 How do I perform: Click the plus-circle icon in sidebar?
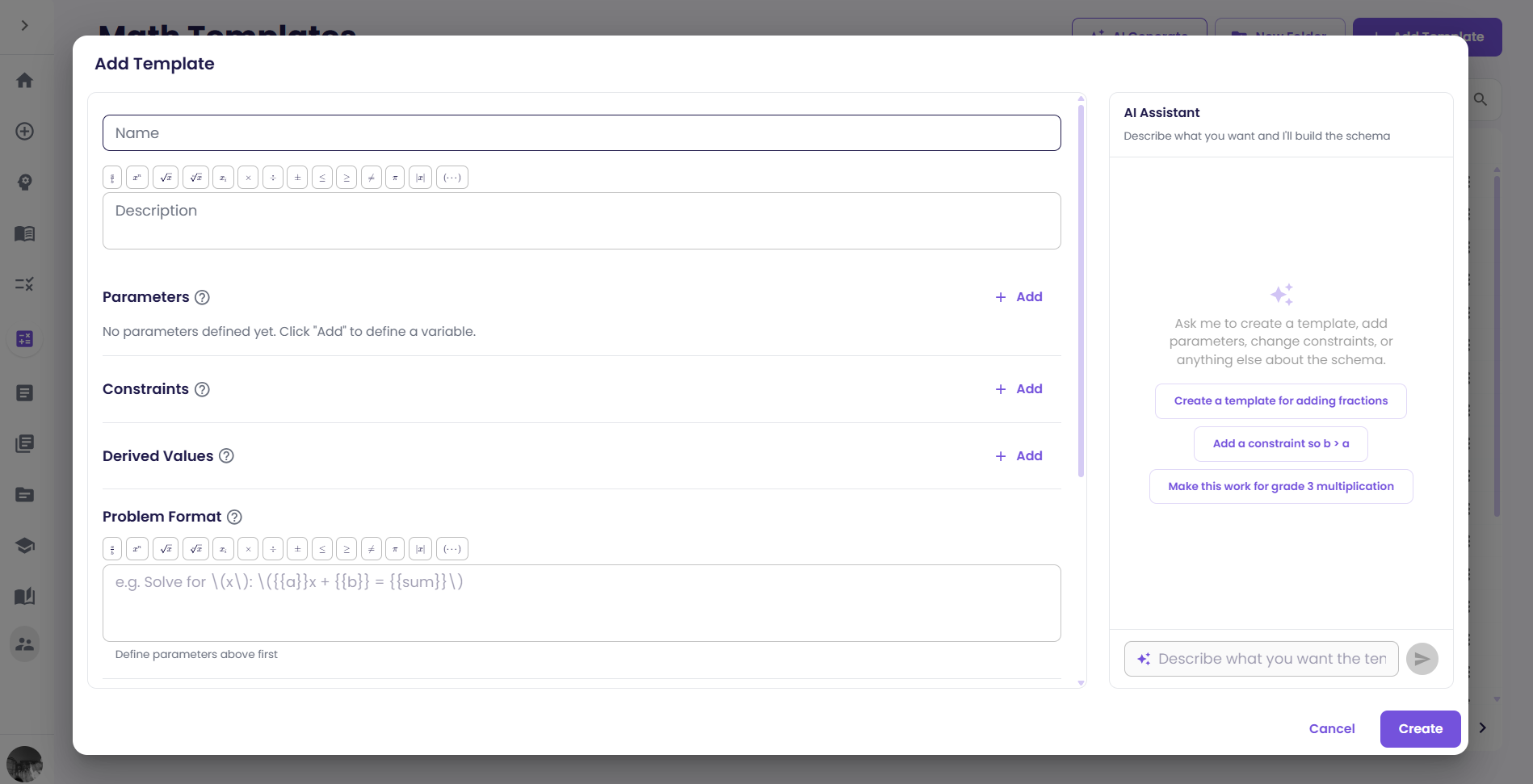tap(25, 132)
